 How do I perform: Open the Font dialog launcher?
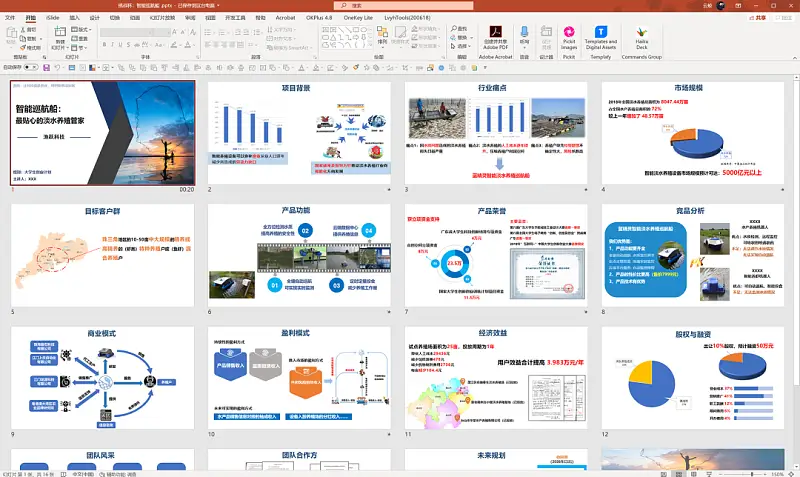coord(198,57)
